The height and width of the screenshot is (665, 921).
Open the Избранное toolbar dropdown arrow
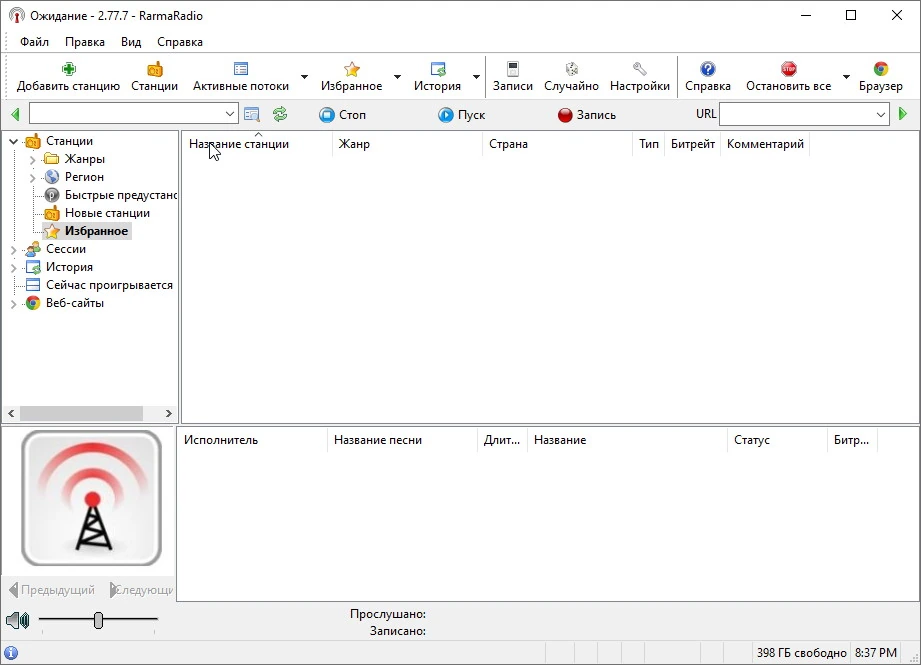[397, 77]
